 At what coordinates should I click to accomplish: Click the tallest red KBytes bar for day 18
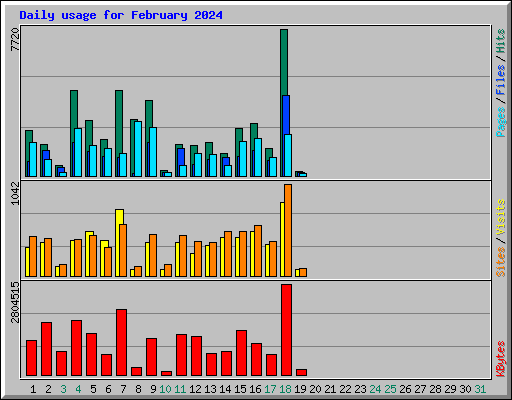coord(286,330)
